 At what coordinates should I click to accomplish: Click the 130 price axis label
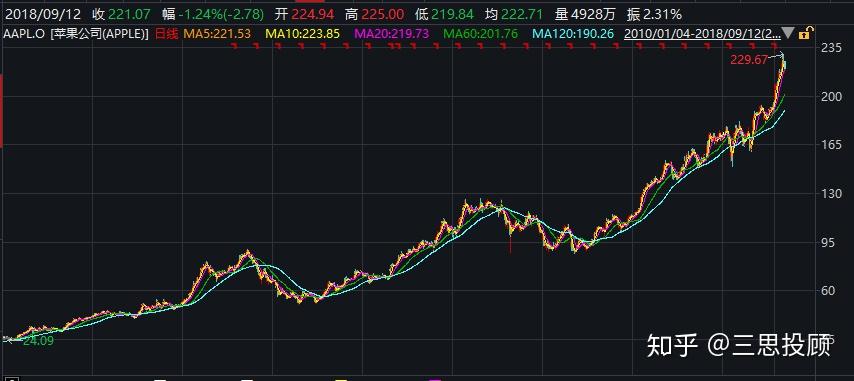tap(831, 194)
